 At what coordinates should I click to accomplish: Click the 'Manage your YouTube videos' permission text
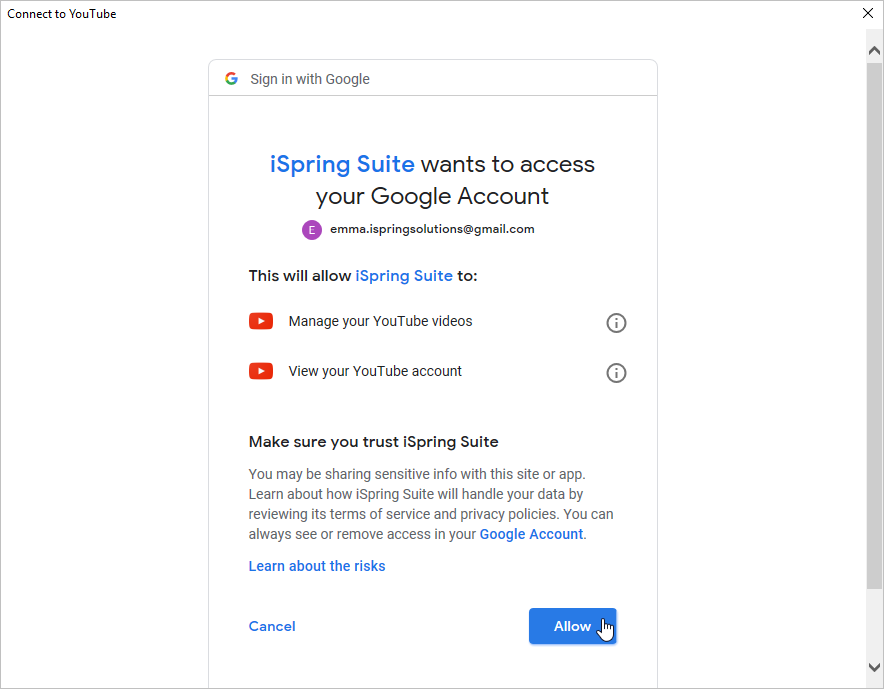coord(381,321)
